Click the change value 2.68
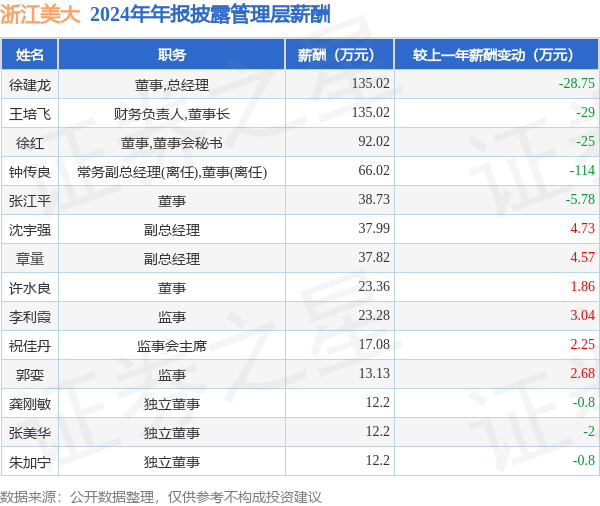600x506 pixels. point(582,373)
